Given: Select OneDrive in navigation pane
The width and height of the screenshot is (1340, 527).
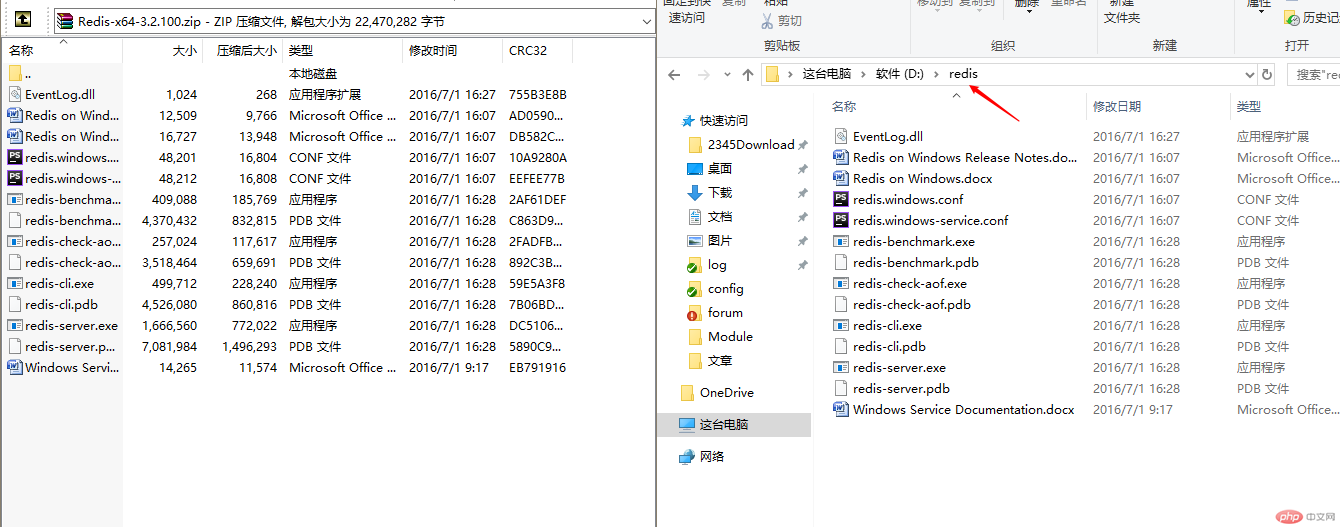Looking at the screenshot, I should 727,392.
